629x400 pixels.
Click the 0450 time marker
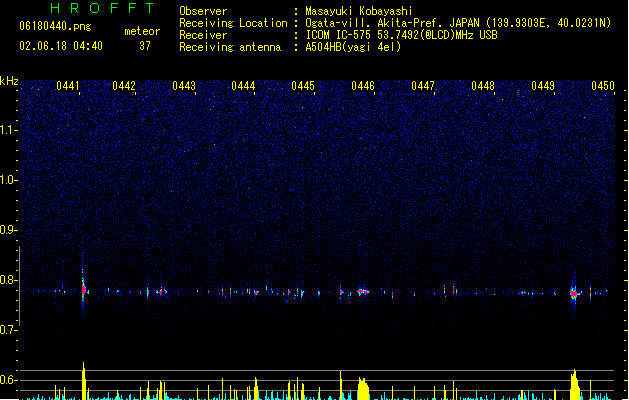point(603,86)
